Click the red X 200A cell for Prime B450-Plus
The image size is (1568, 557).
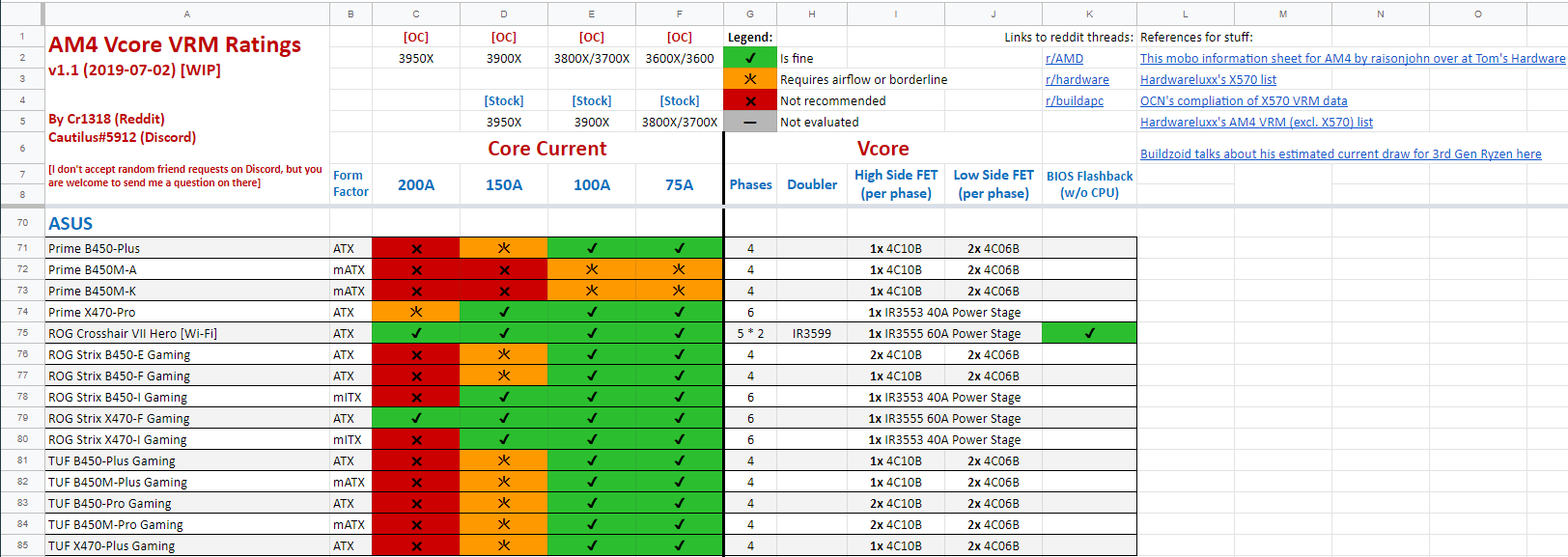pyautogui.click(x=416, y=248)
